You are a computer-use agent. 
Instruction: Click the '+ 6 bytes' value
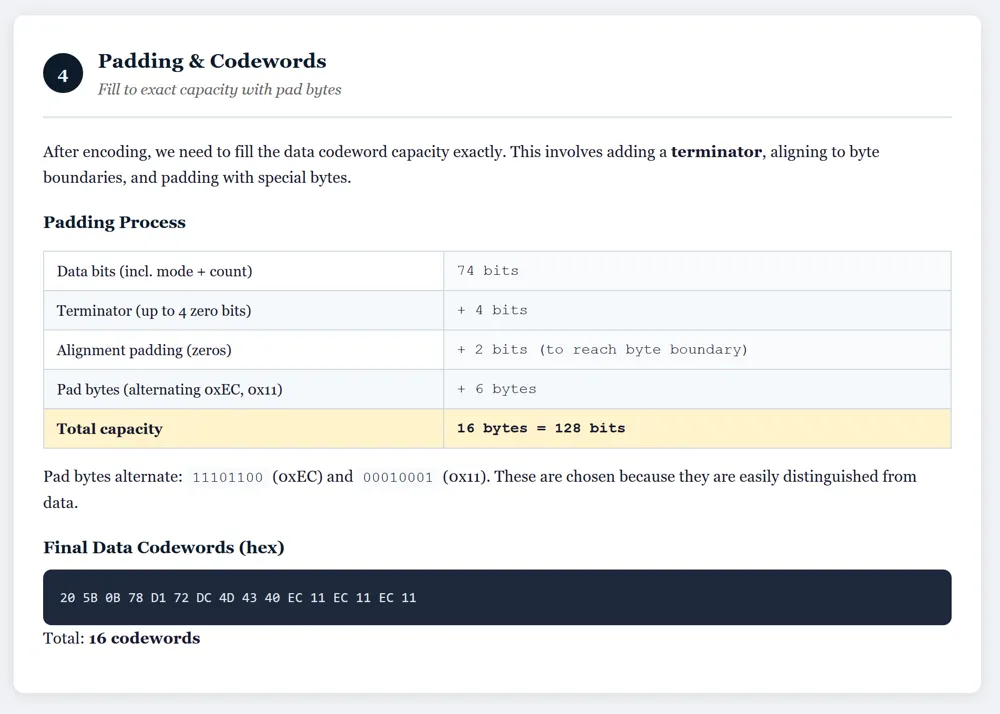coord(497,389)
